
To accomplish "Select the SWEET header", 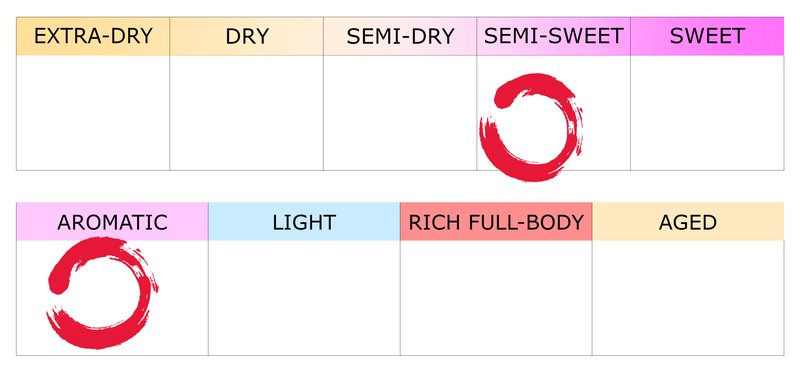I will [x=707, y=36].
